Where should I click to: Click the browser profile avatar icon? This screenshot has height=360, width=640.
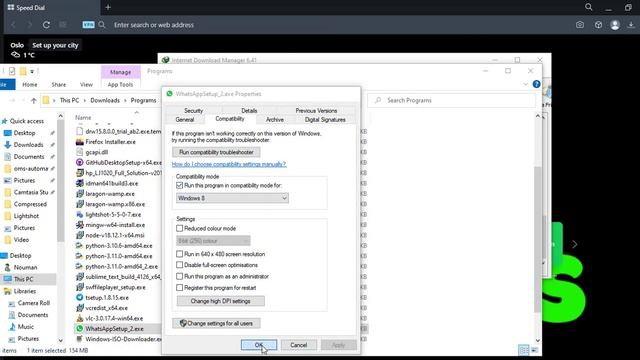pyautogui.click(x=615, y=25)
